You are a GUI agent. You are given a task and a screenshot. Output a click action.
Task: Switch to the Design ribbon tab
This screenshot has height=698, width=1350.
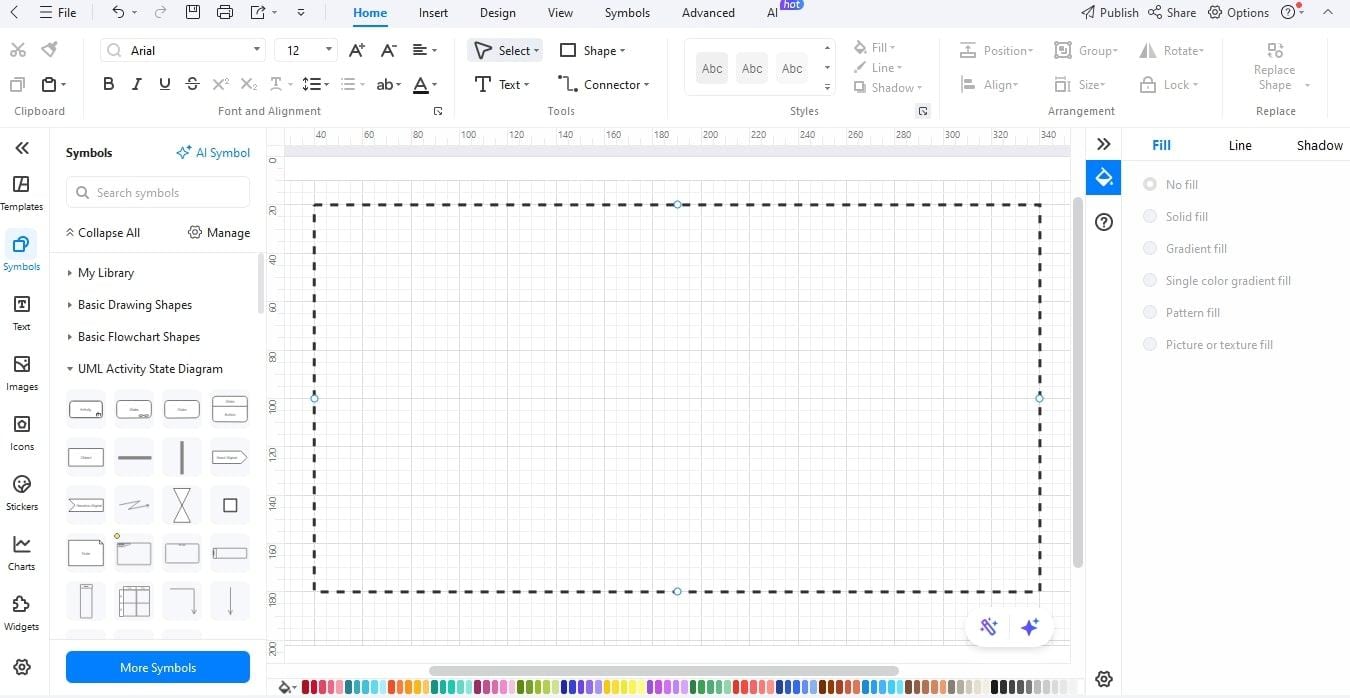click(497, 13)
